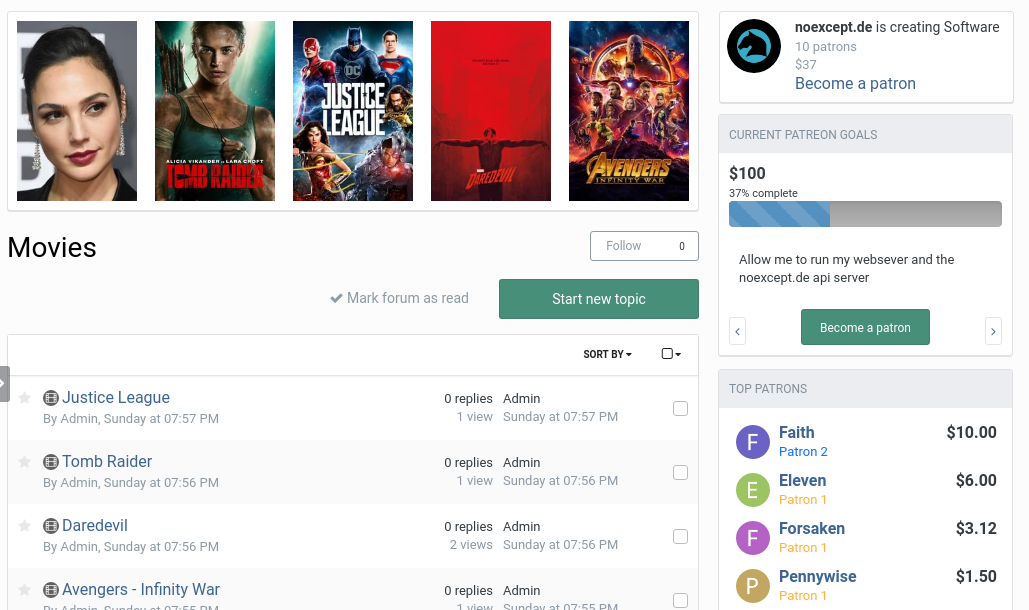The width and height of the screenshot is (1029, 610).
Task: Go to previous Patreon goal
Action: (737, 331)
